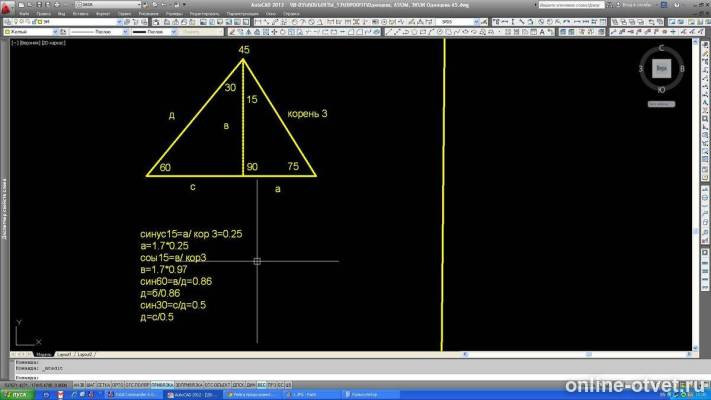Toggle 3DПРИВЯЗКА 3D object snap in status bar
The image size is (711, 400).
coord(189,385)
